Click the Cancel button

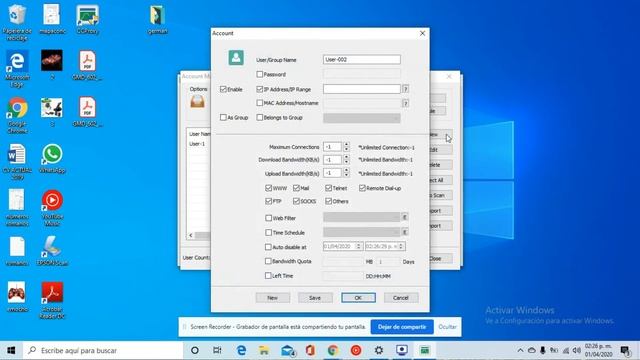[401, 298]
